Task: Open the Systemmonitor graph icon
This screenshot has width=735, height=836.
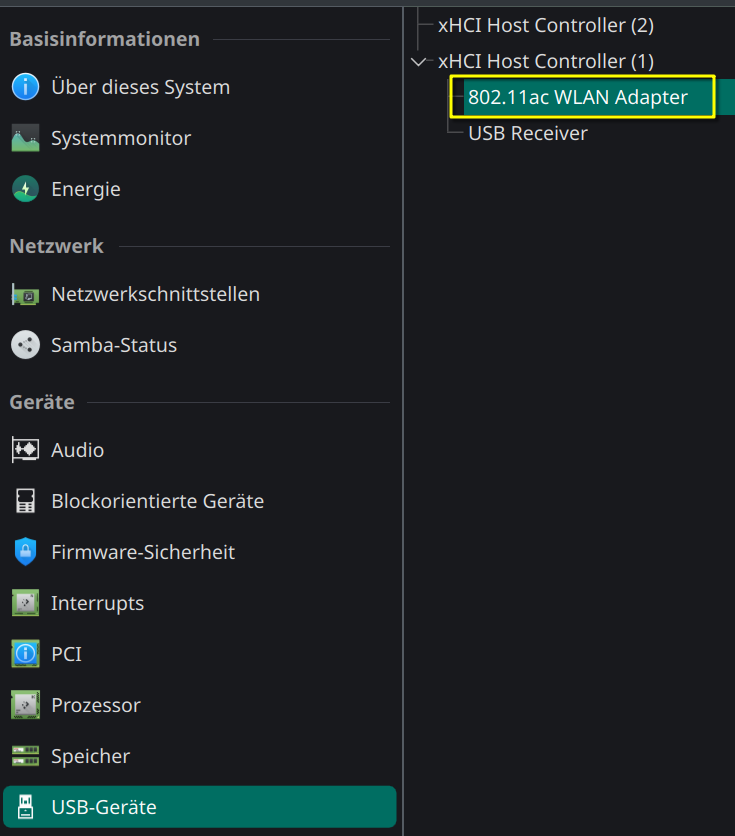Action: [25, 138]
